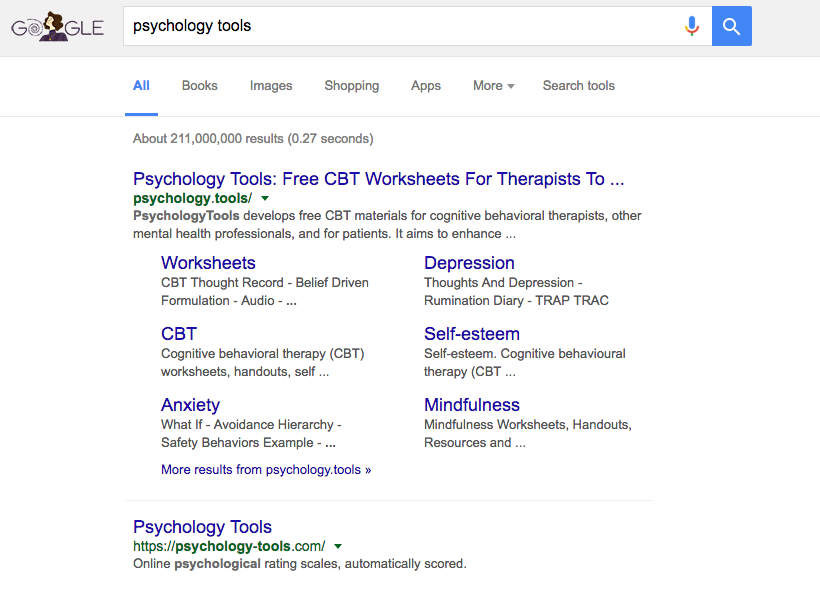Click the Self-esteem sitelink
Image resolution: width=820 pixels, height=592 pixels.
point(471,334)
